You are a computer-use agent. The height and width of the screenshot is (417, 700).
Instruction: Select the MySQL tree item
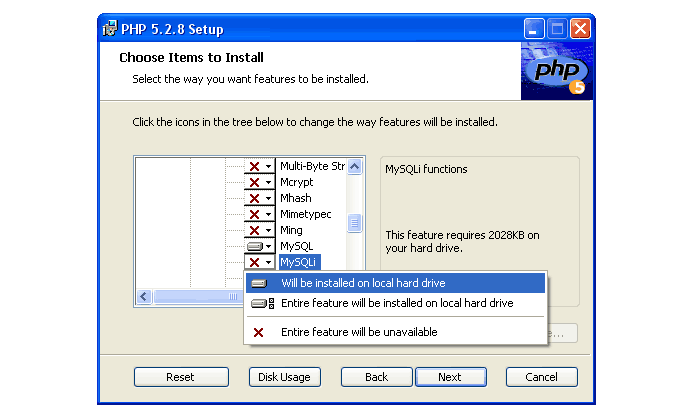[x=296, y=246]
